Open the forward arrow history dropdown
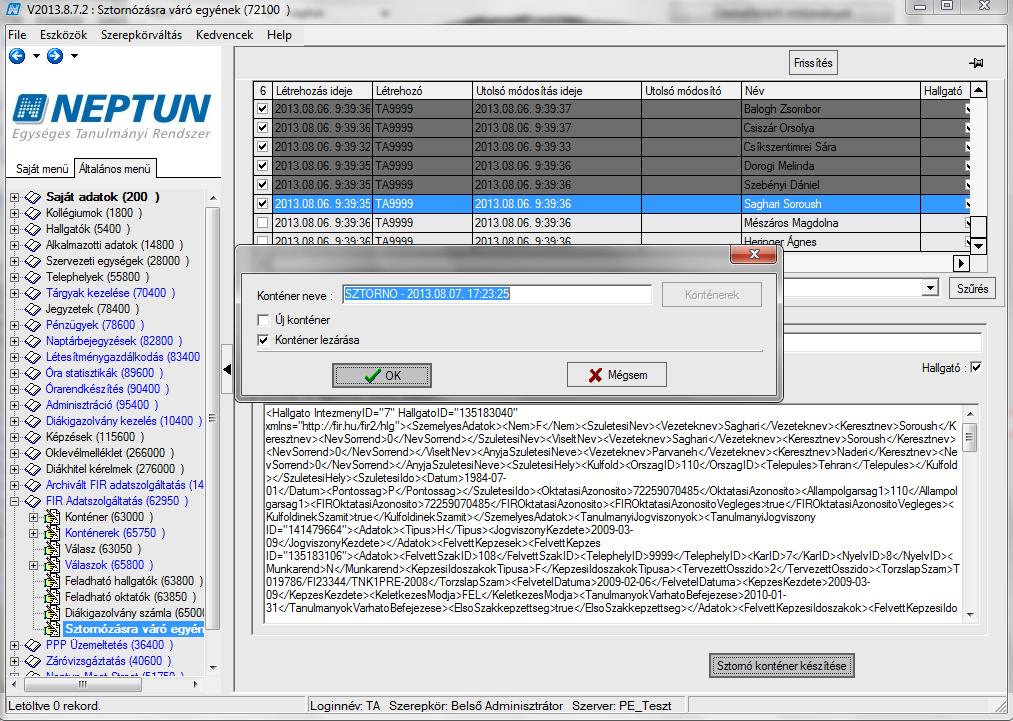This screenshot has width=1013, height=721. (74, 56)
